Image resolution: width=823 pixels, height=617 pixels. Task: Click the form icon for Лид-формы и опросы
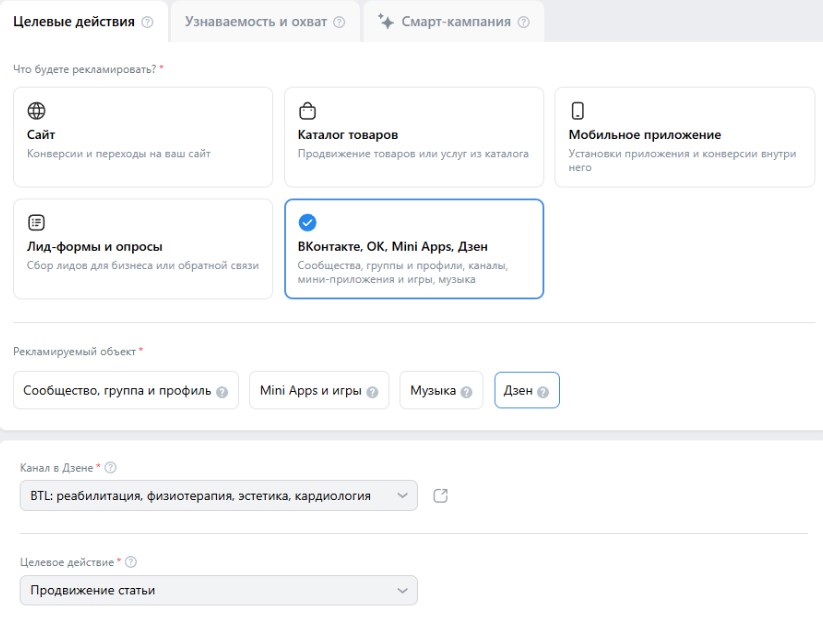[36, 222]
